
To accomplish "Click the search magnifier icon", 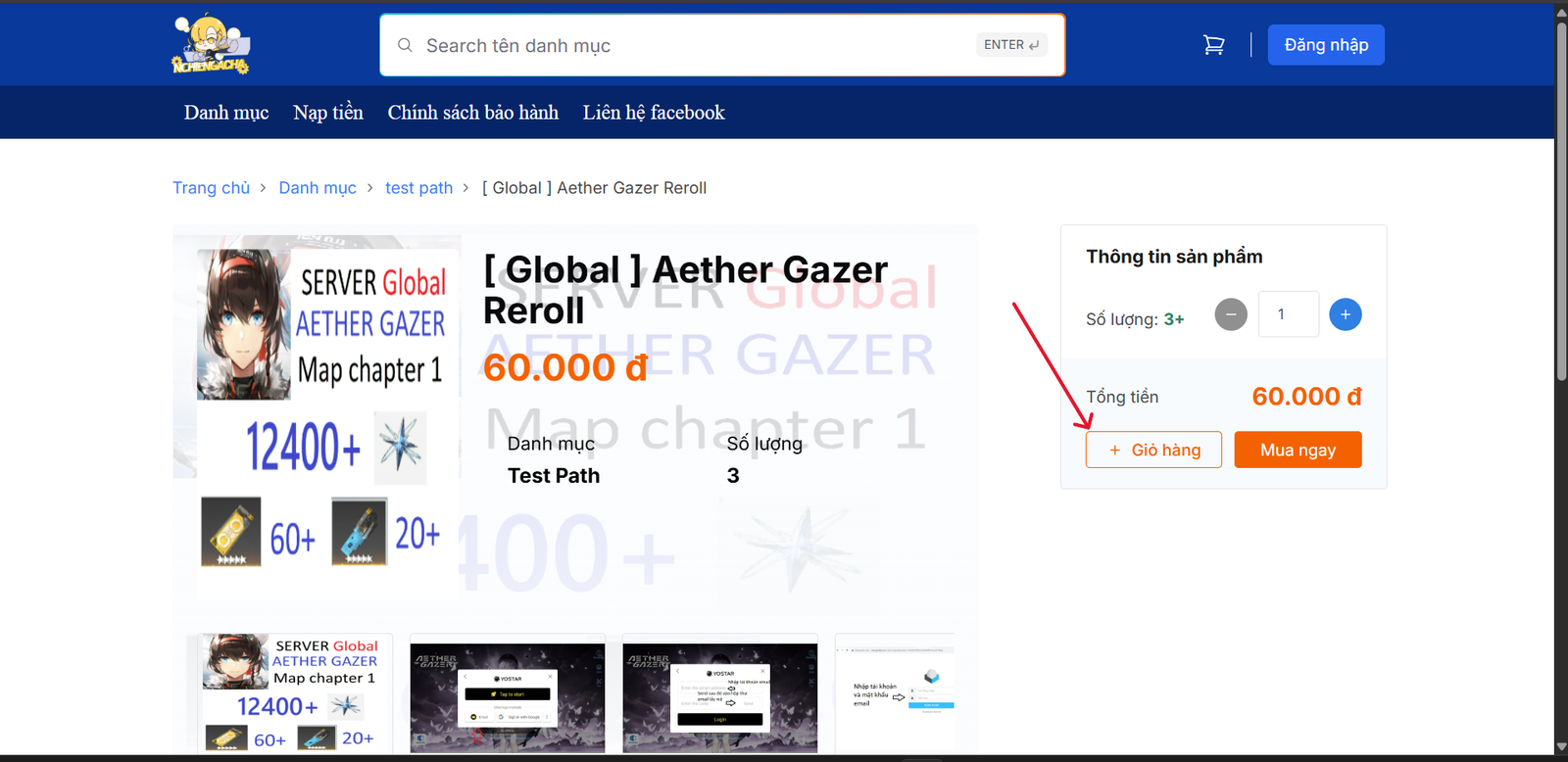I will tap(405, 45).
